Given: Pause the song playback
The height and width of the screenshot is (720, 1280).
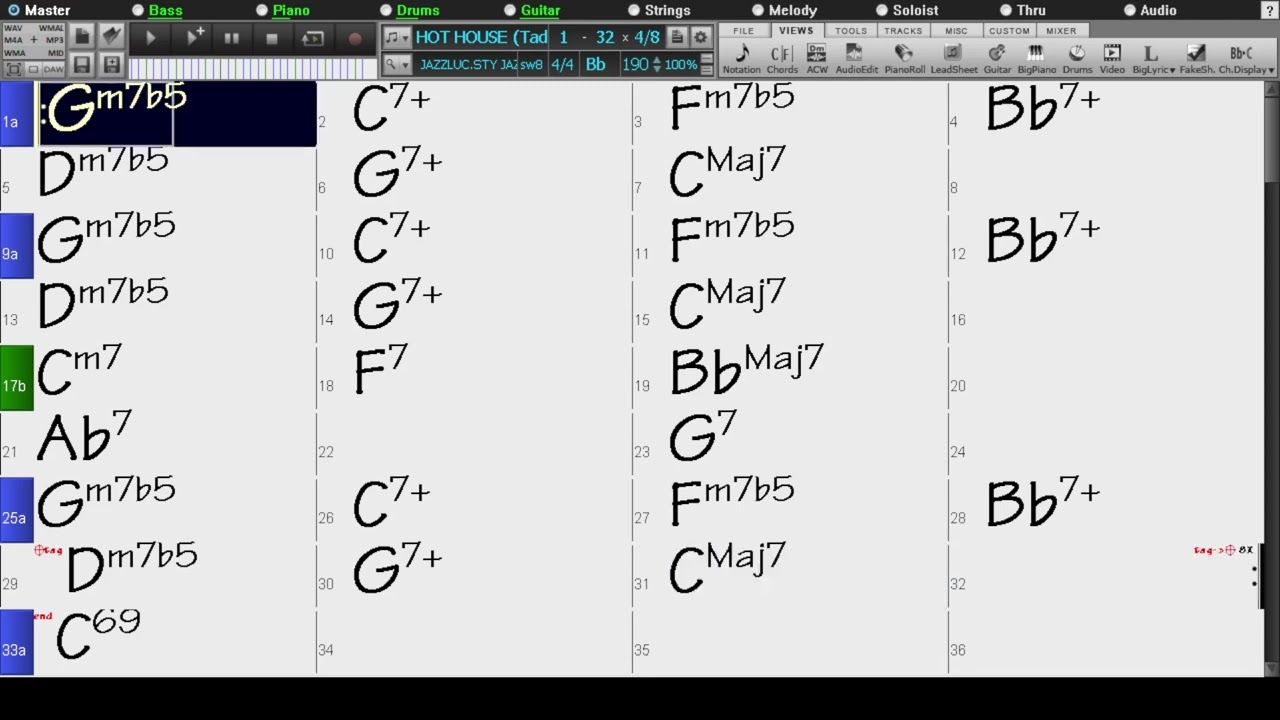Looking at the screenshot, I should click(x=231, y=38).
